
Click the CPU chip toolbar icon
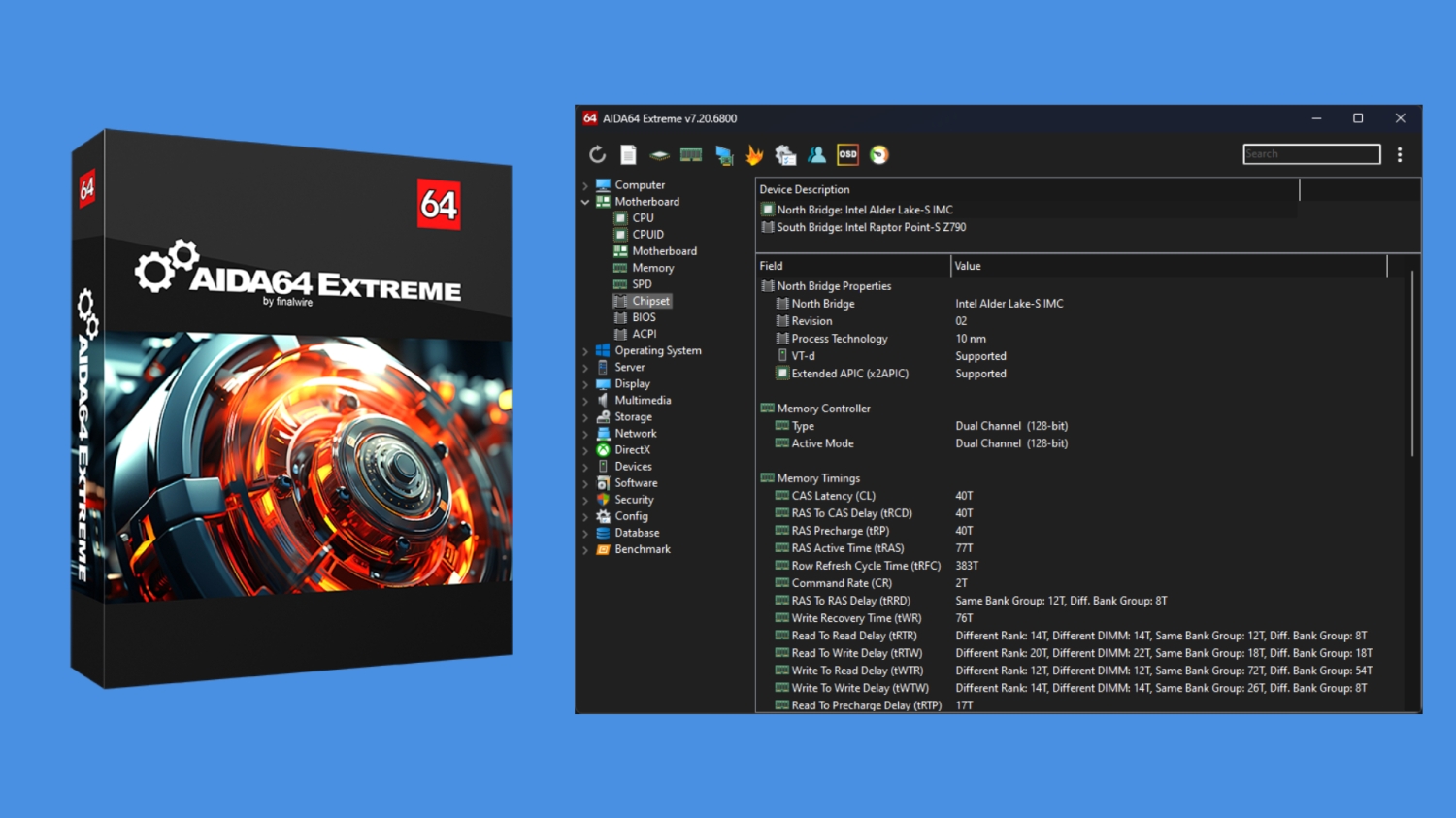click(x=659, y=154)
